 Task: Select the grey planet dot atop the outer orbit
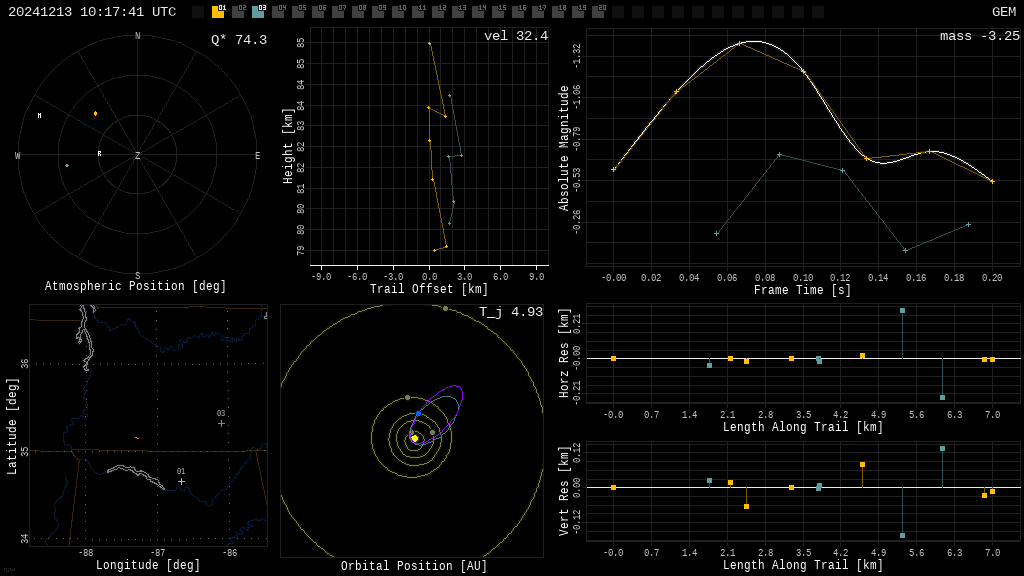point(446,308)
